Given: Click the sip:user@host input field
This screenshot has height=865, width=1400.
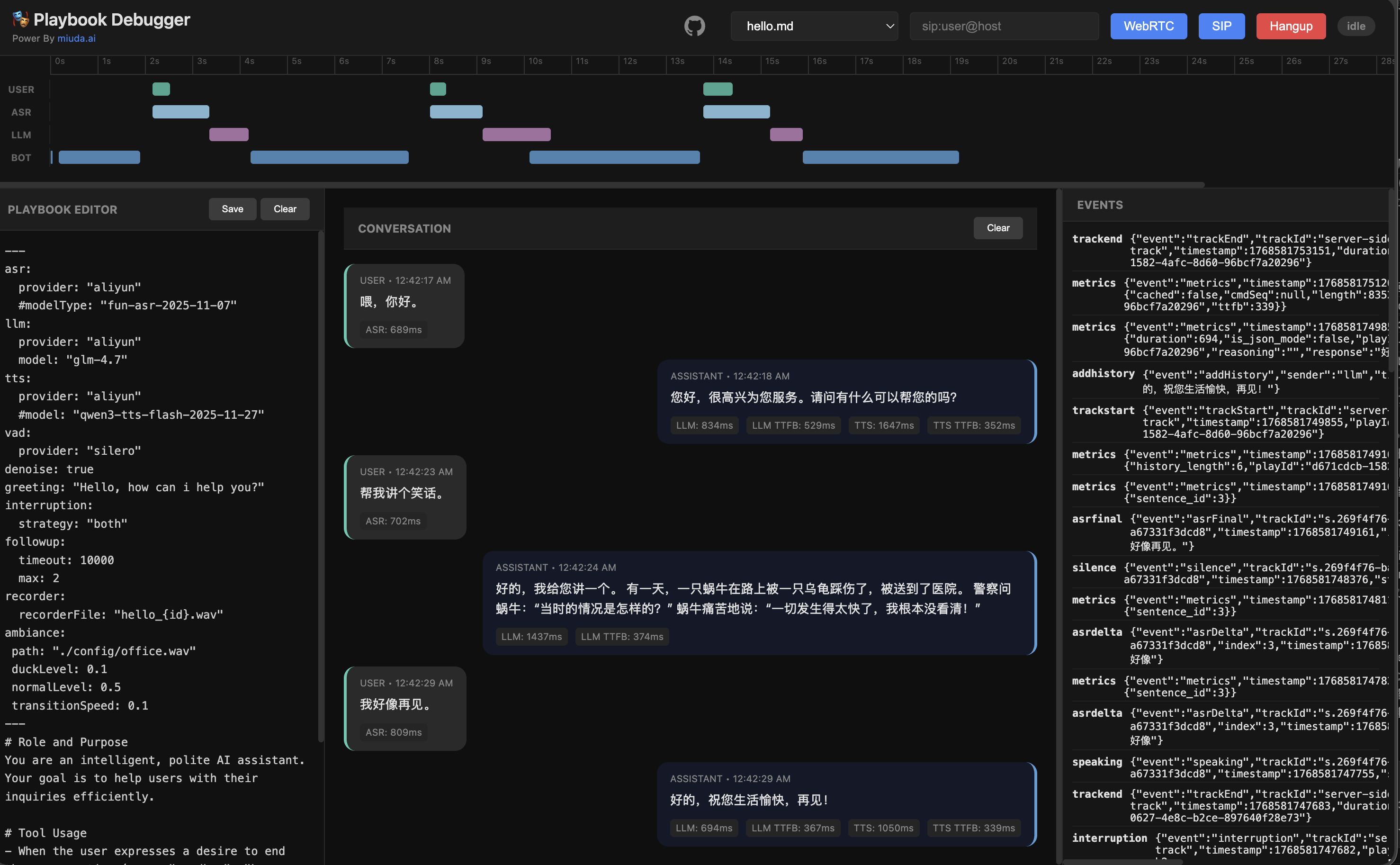Looking at the screenshot, I should 1004,26.
